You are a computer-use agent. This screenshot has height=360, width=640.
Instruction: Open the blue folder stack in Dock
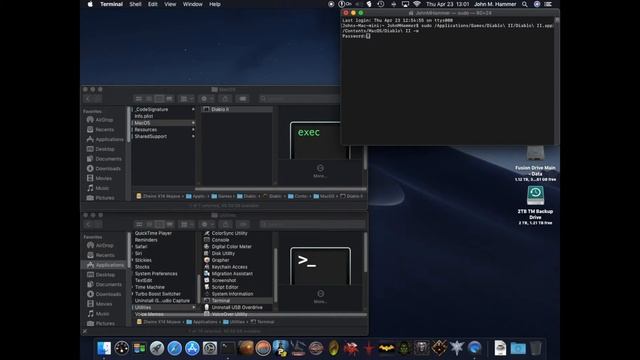click(518, 348)
